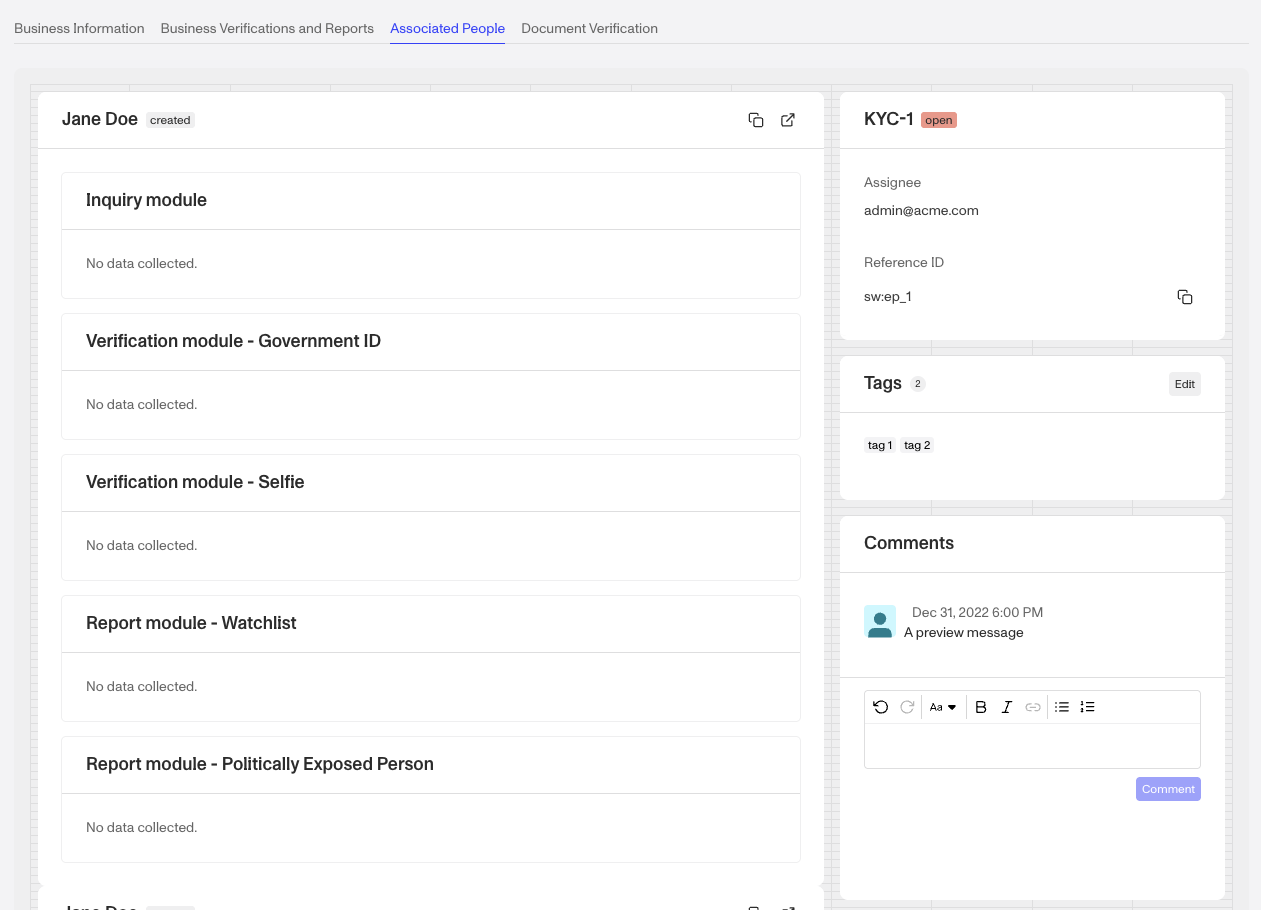This screenshot has width=1261, height=910.
Task: Click the 'tag 2' tag
Action: 917,446
